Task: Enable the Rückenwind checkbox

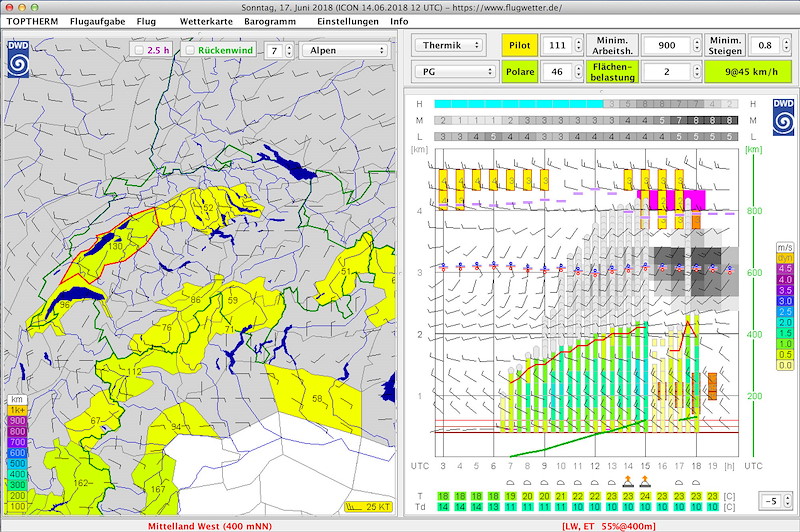Action: [x=190, y=50]
